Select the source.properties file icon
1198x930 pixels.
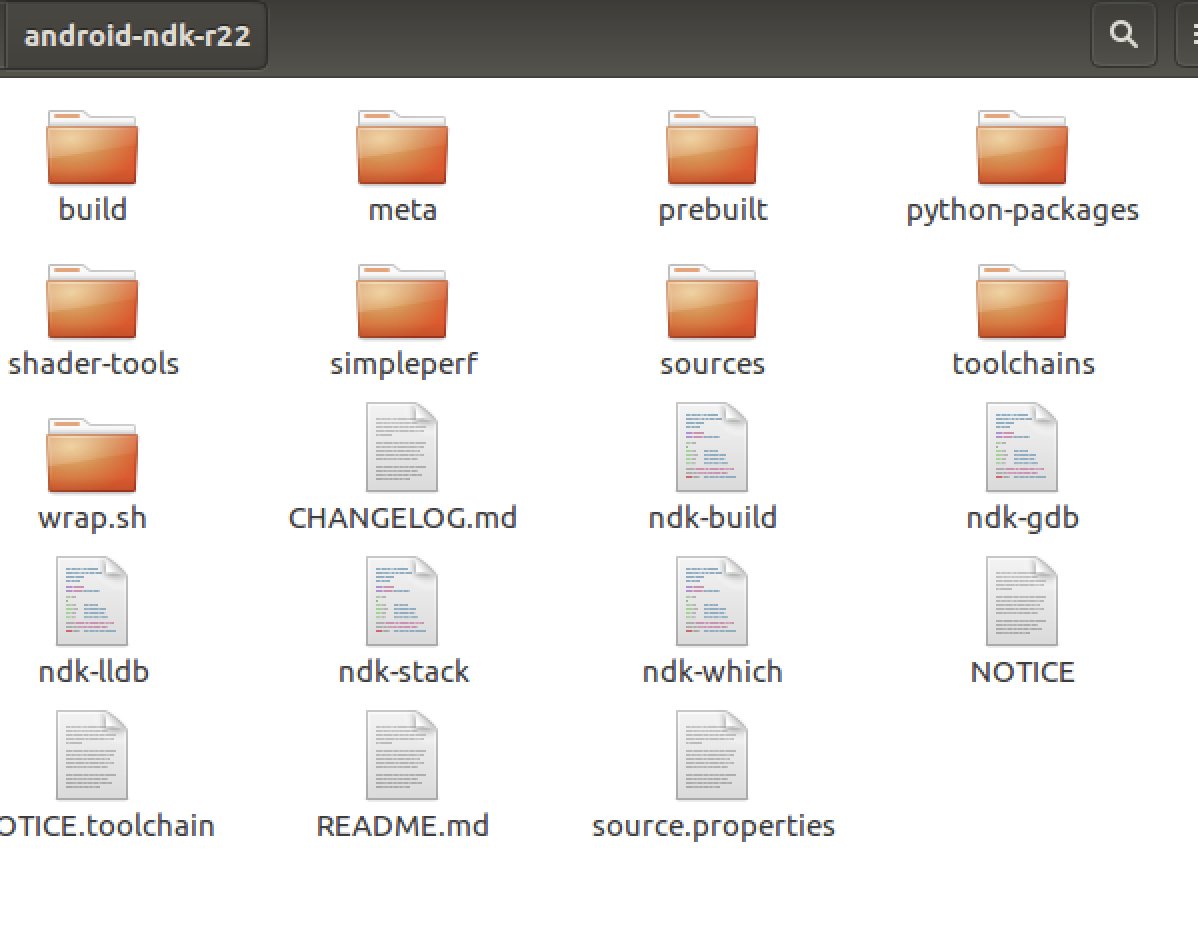(x=712, y=756)
